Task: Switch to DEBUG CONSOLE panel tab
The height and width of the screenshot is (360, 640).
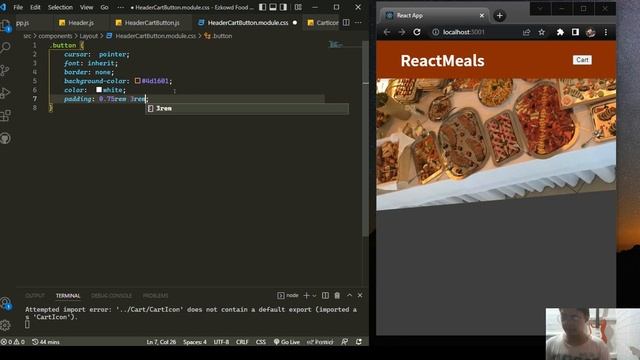Action: [x=111, y=296]
